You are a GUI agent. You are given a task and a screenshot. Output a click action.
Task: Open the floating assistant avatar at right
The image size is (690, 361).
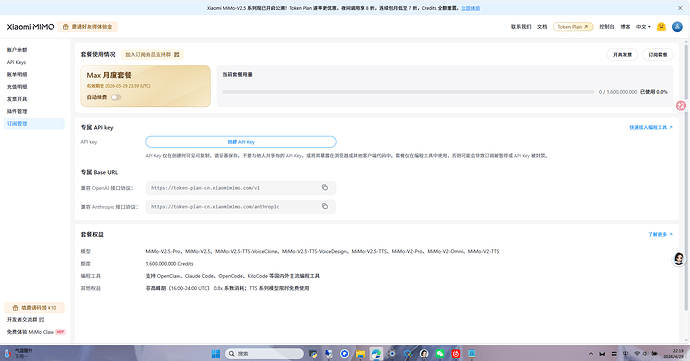(679, 259)
